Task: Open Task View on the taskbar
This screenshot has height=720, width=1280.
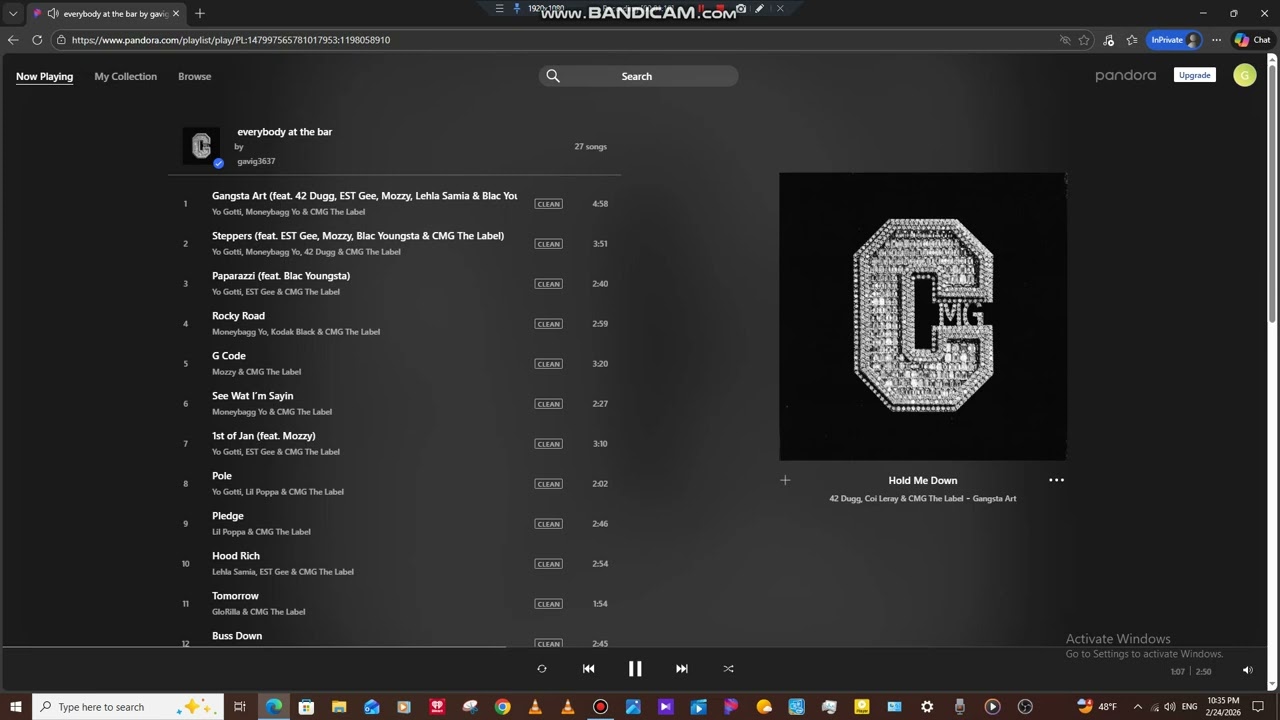Action: click(x=240, y=707)
